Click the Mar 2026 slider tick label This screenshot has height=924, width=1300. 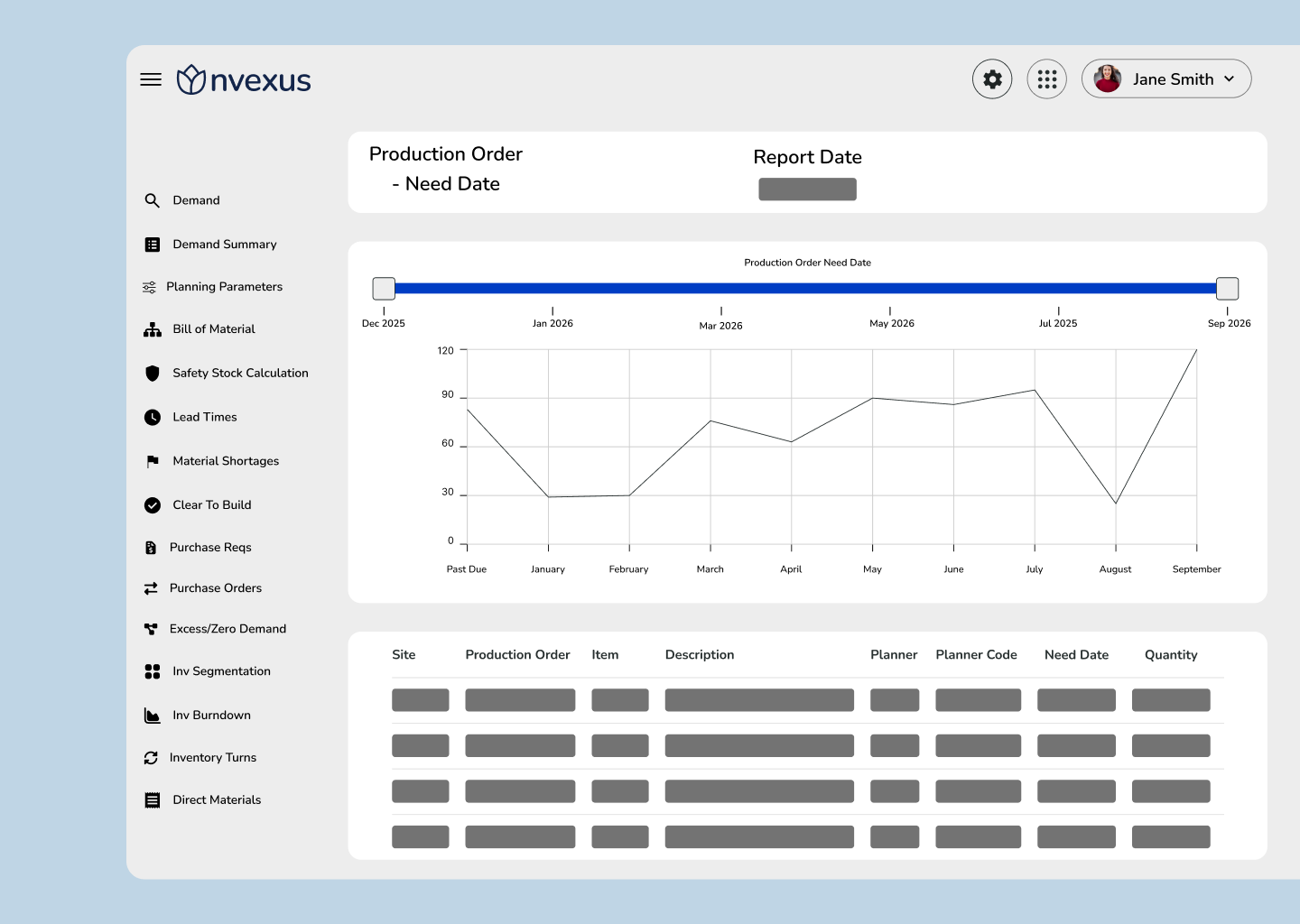tap(720, 326)
